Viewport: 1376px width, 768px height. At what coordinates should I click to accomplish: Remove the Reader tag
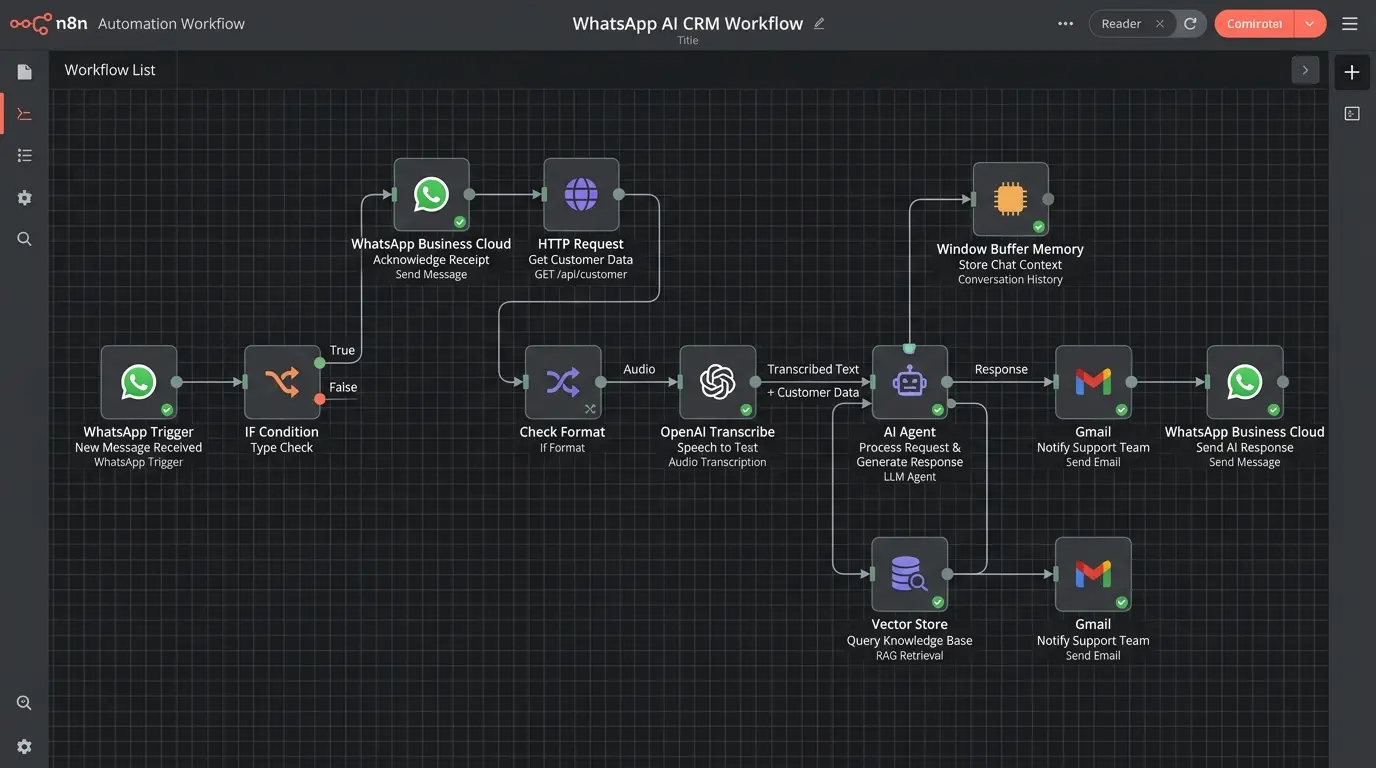[1159, 22]
